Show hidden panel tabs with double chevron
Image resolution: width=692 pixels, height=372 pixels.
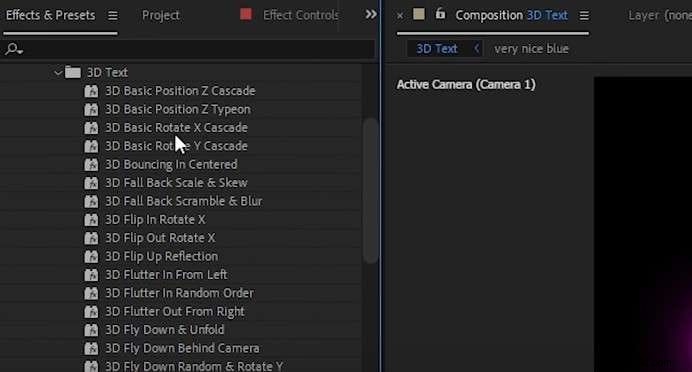pos(371,15)
